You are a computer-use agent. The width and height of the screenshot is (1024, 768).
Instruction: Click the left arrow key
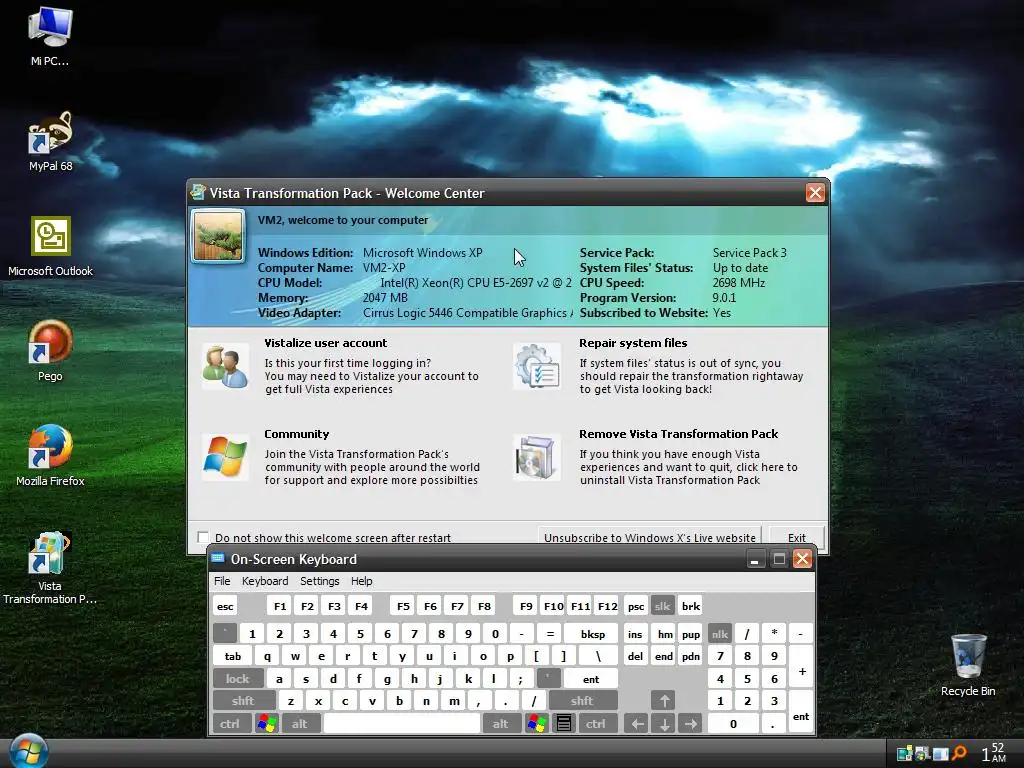tap(637, 724)
